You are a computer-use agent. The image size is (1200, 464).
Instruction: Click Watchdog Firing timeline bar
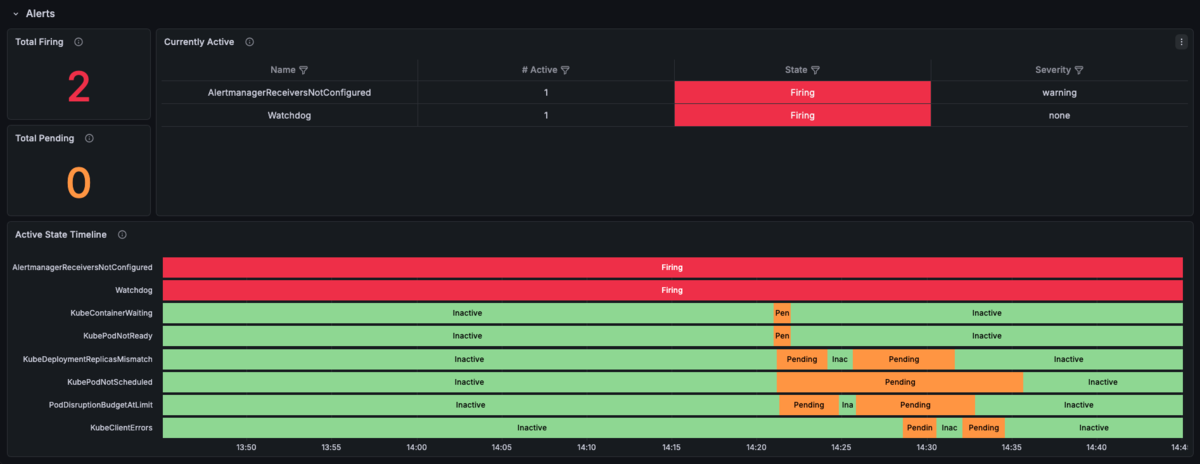(x=673, y=290)
